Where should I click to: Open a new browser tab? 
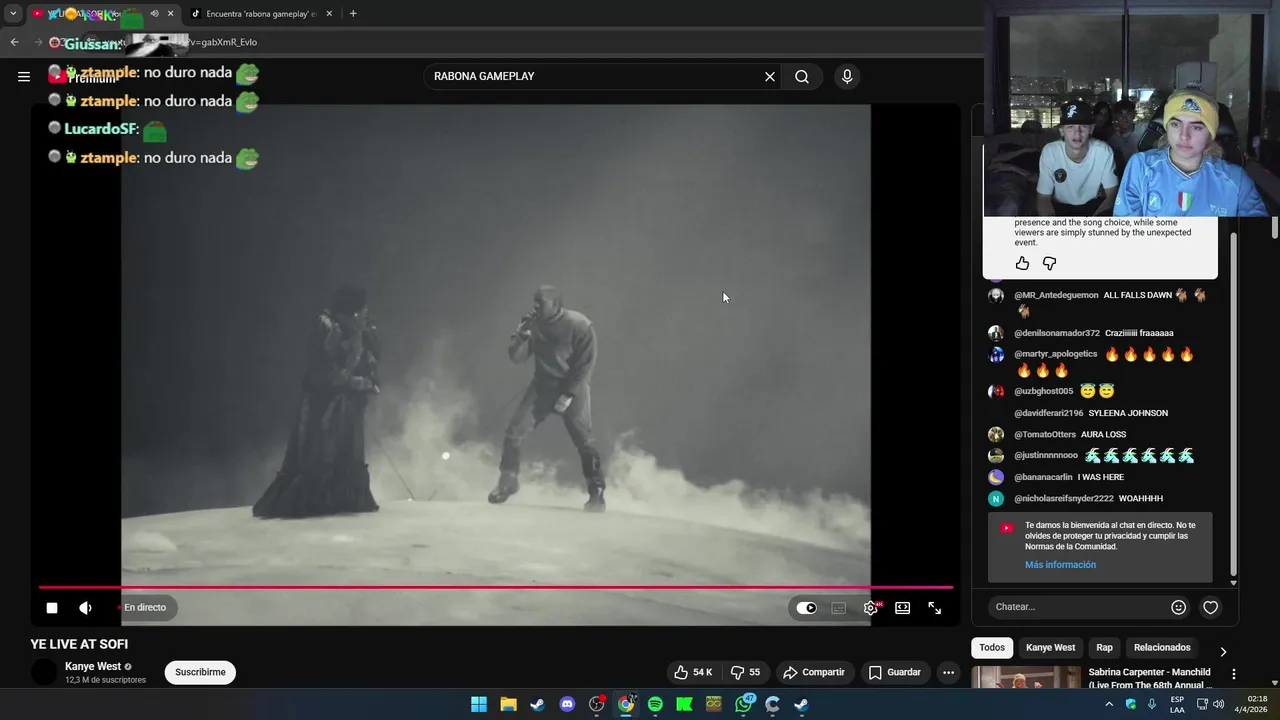click(x=353, y=14)
